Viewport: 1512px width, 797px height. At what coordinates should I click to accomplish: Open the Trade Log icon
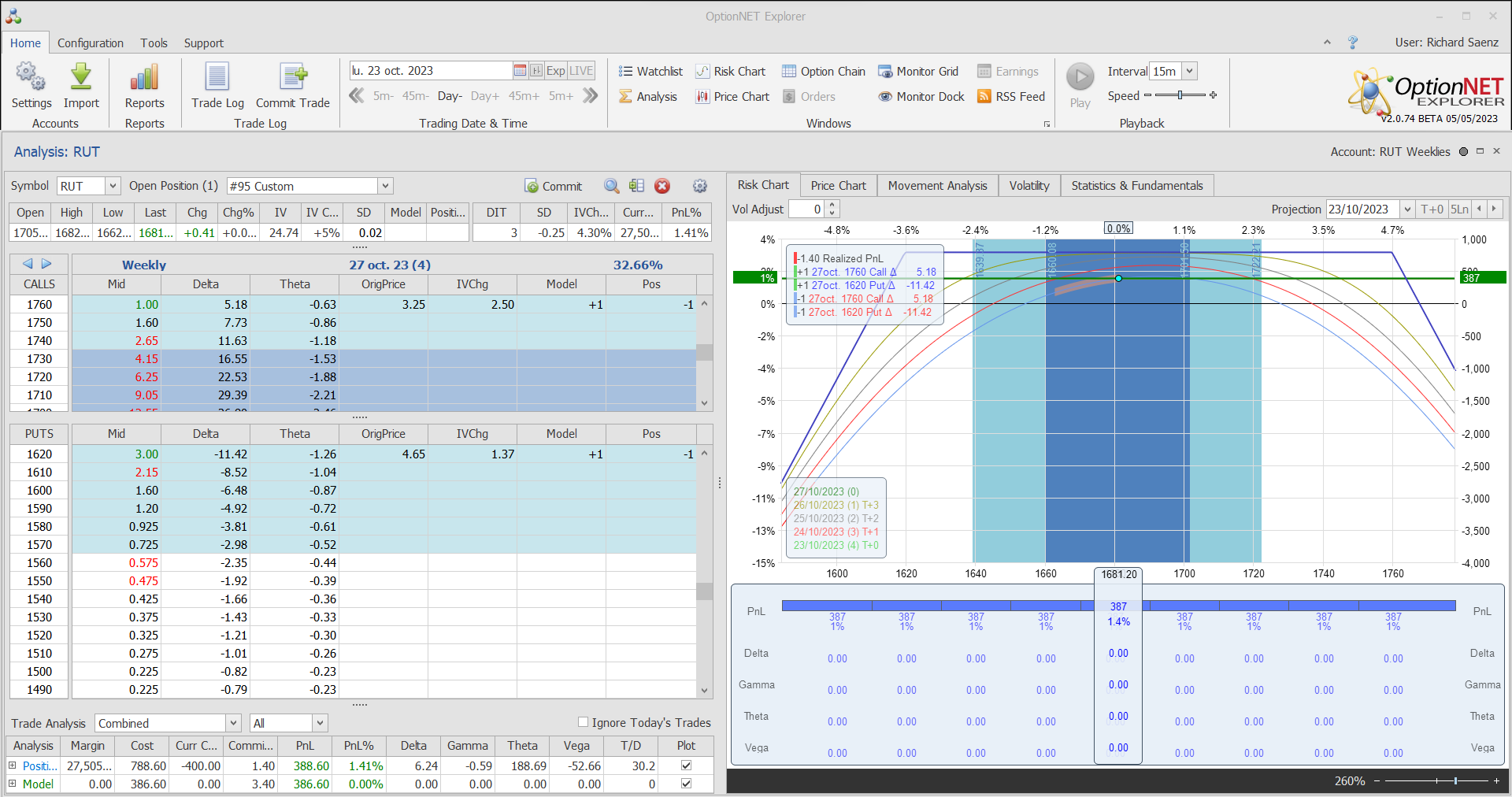(x=217, y=77)
